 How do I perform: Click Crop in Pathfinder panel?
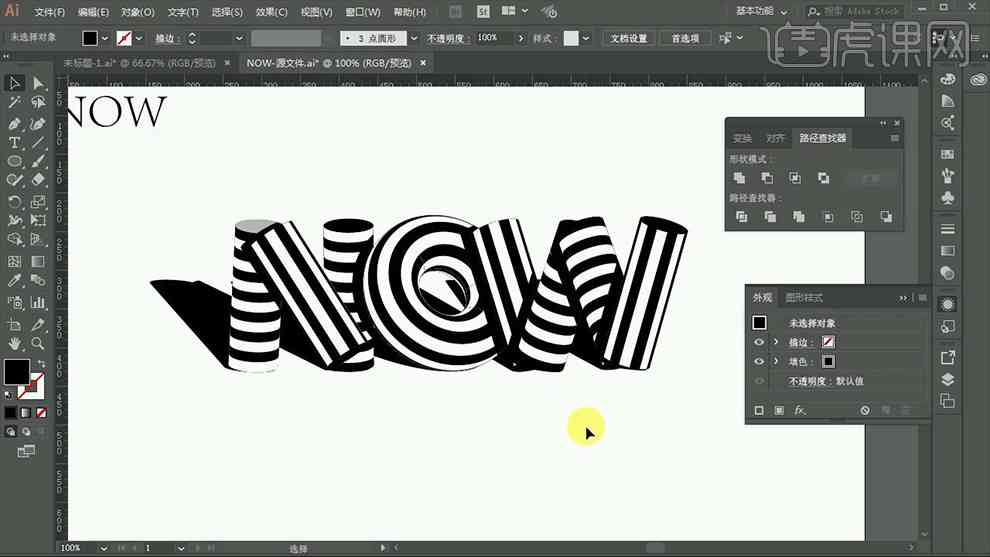point(828,217)
